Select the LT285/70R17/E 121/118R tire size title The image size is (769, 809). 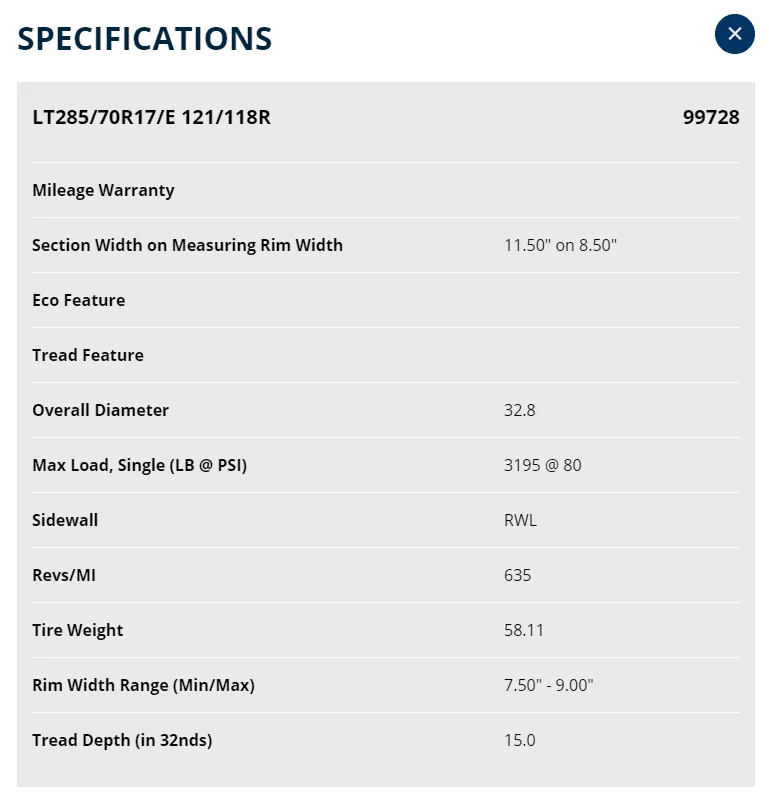click(x=151, y=117)
